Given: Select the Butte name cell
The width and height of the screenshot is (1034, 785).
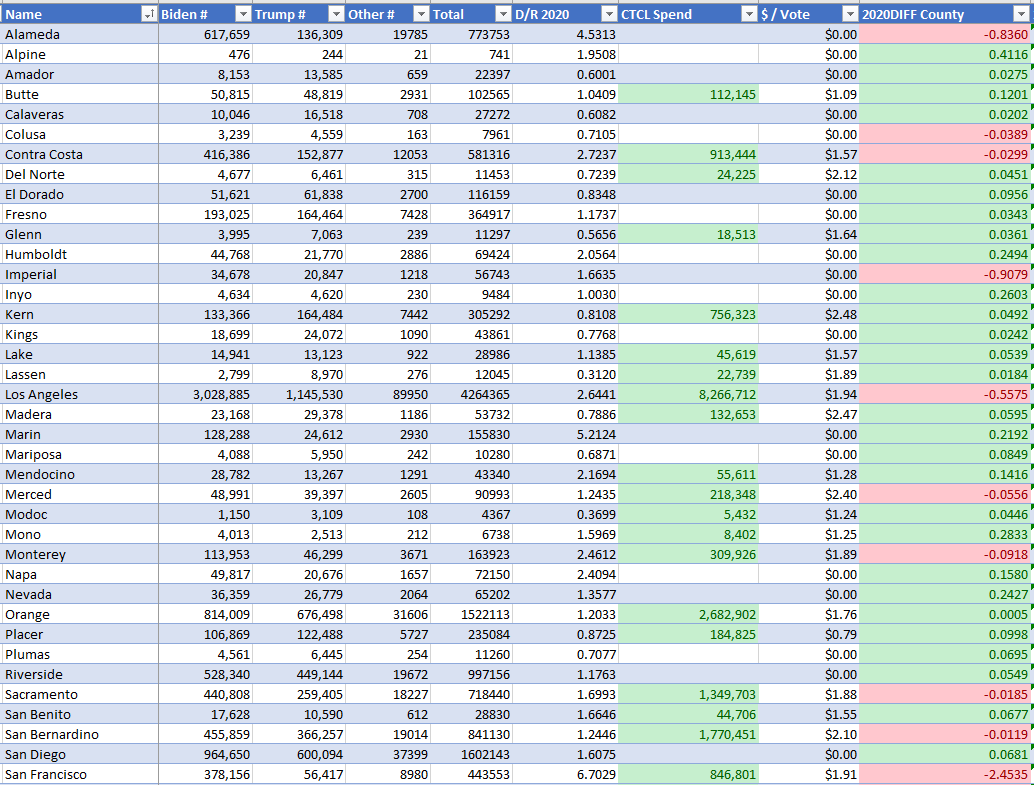Looking at the screenshot, I should click(x=80, y=94).
